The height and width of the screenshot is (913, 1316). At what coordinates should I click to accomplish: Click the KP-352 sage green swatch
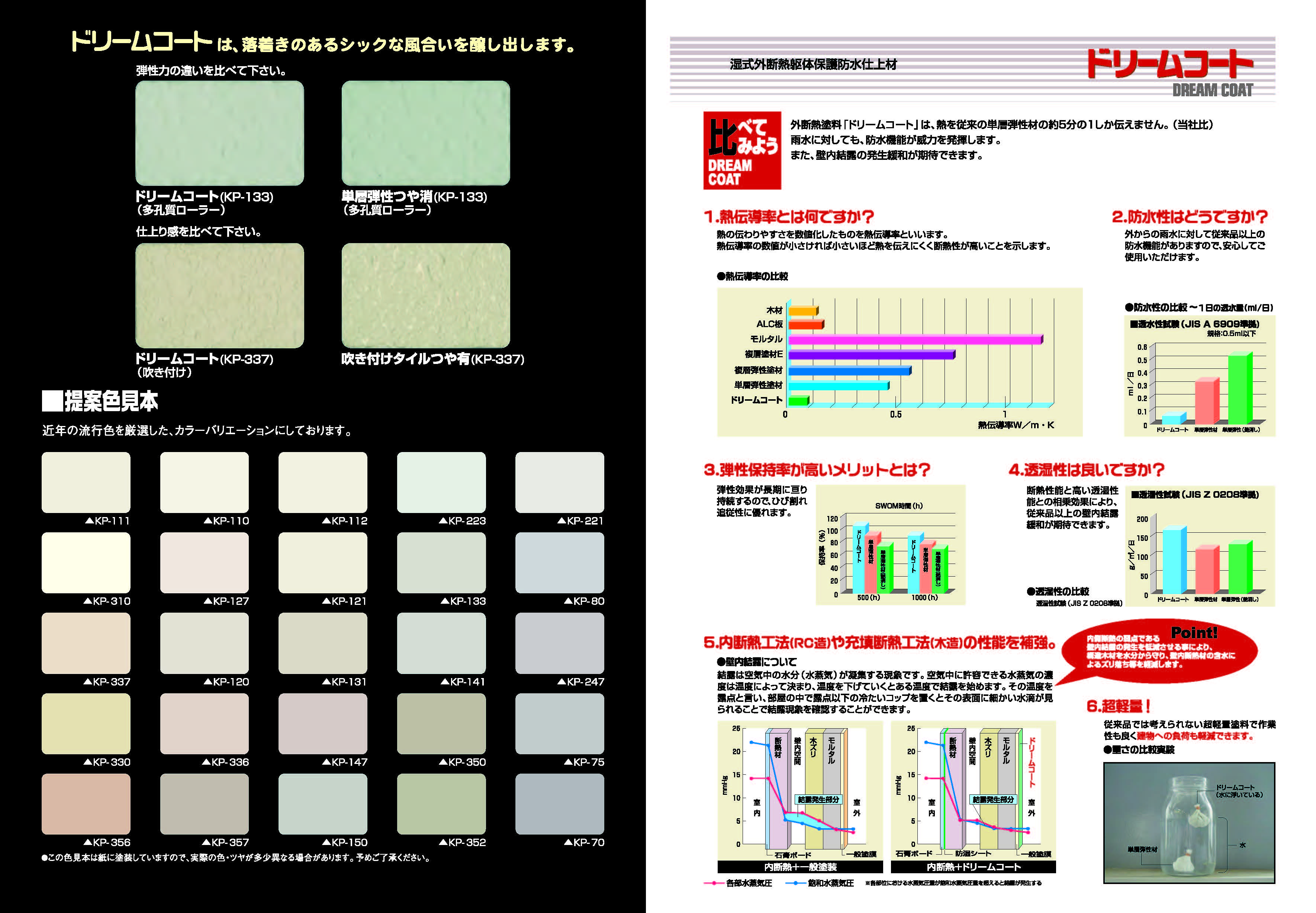pyautogui.click(x=441, y=803)
